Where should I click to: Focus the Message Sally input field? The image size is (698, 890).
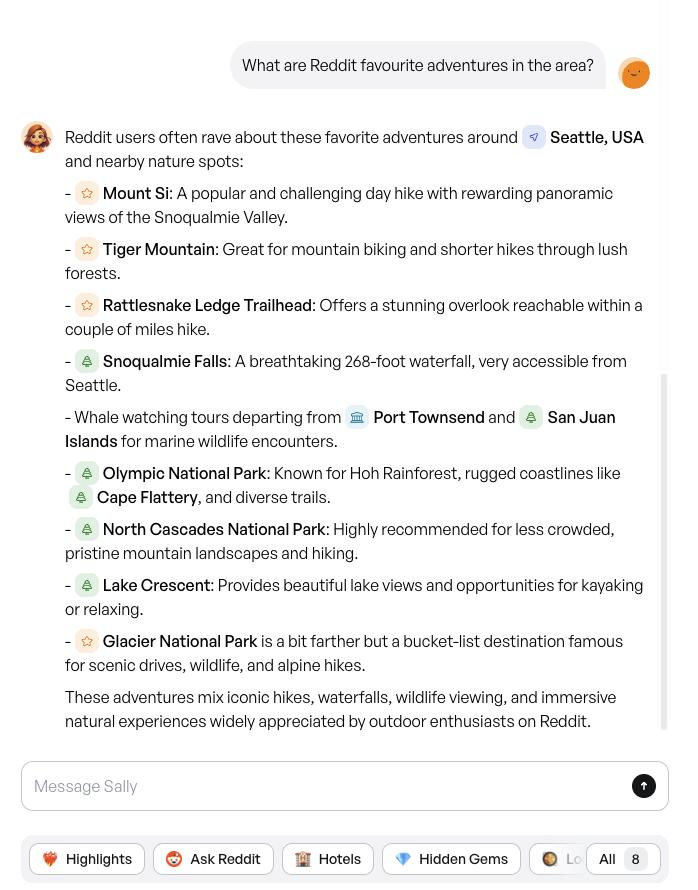pos(320,786)
